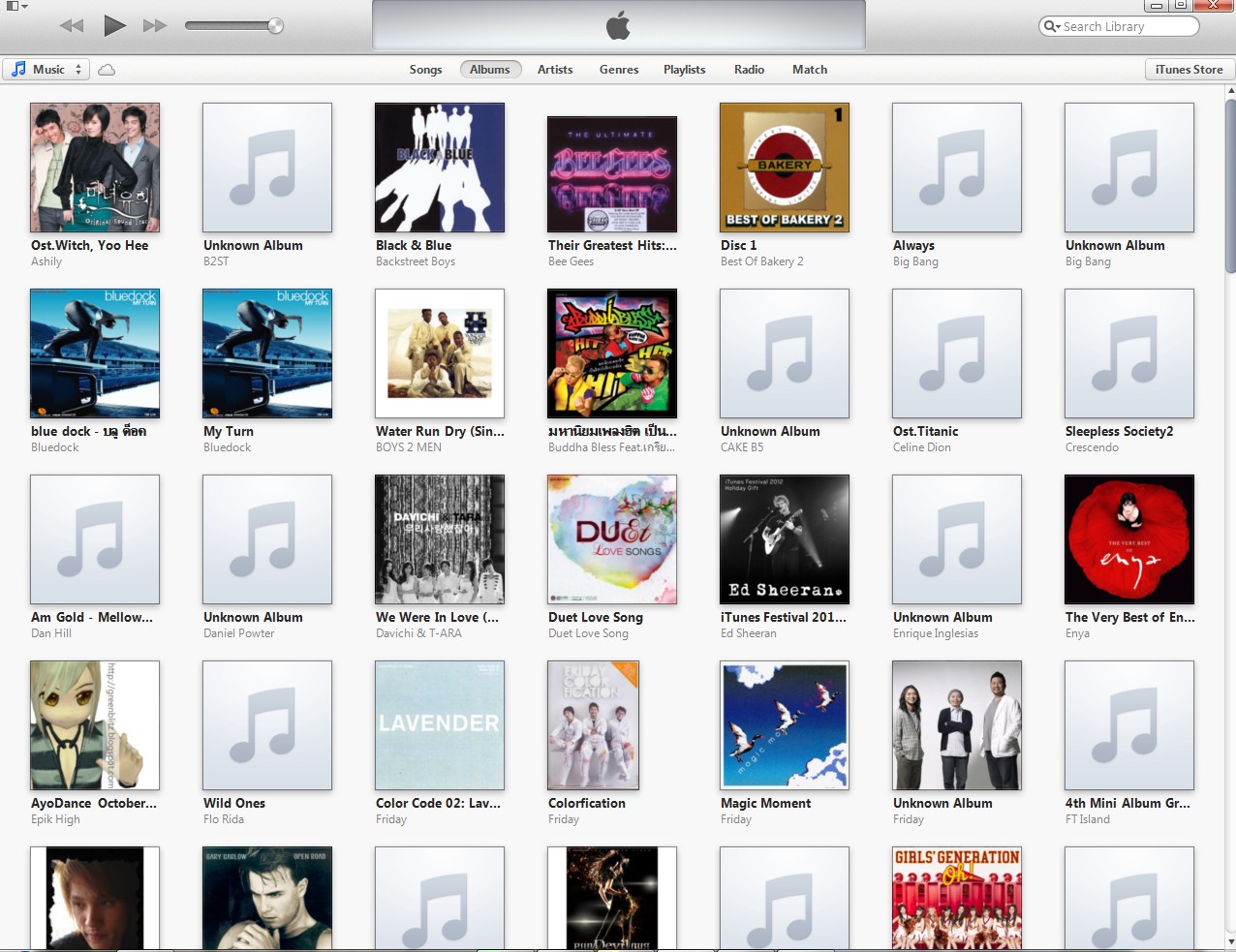Select the Albums tab

click(490, 70)
